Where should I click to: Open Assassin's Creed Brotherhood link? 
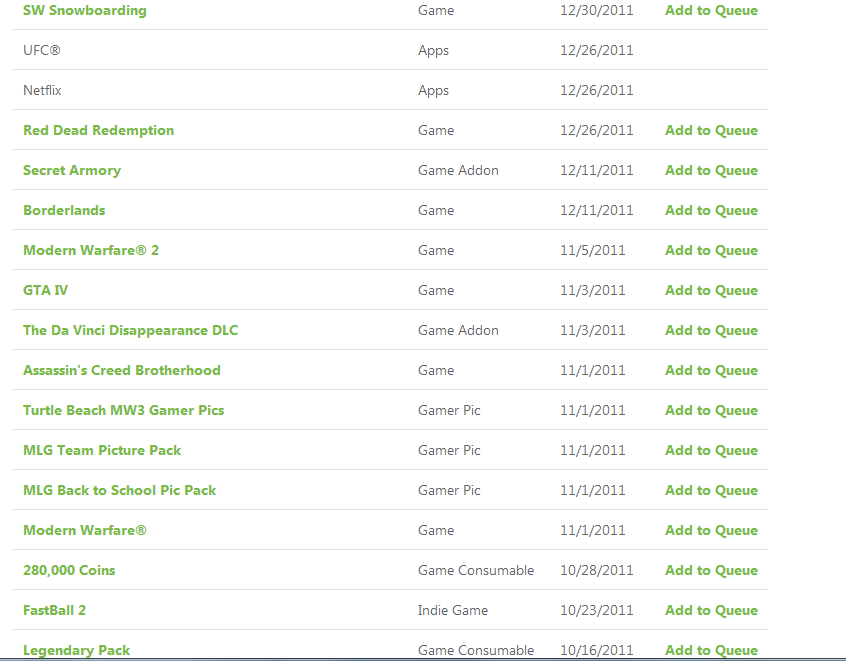coord(121,370)
